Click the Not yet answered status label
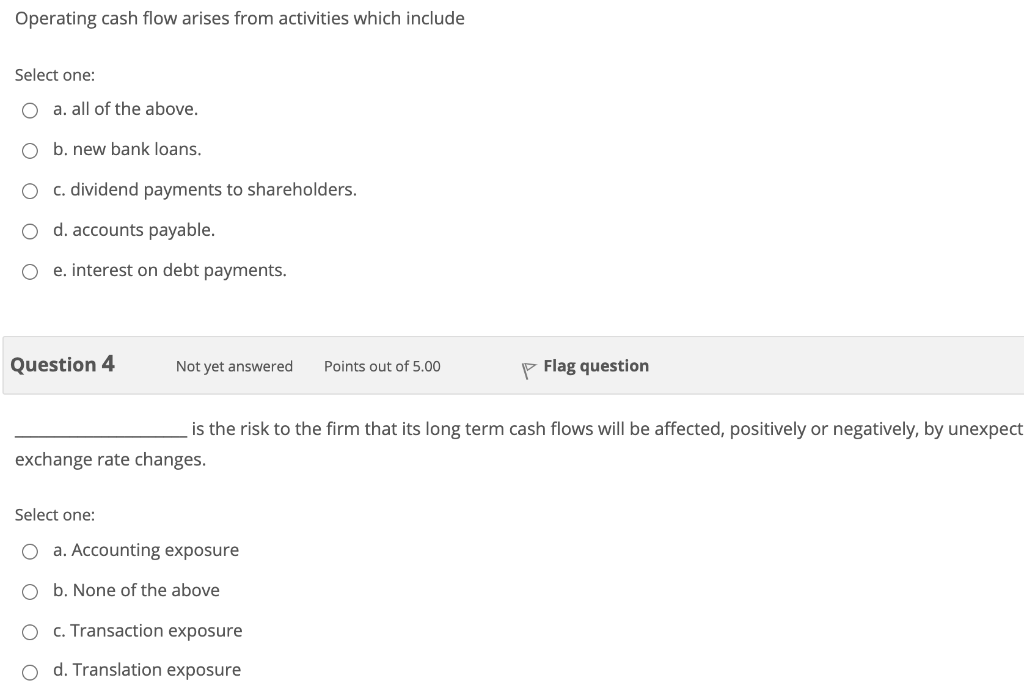Image resolution: width=1024 pixels, height=694 pixels. point(234,366)
